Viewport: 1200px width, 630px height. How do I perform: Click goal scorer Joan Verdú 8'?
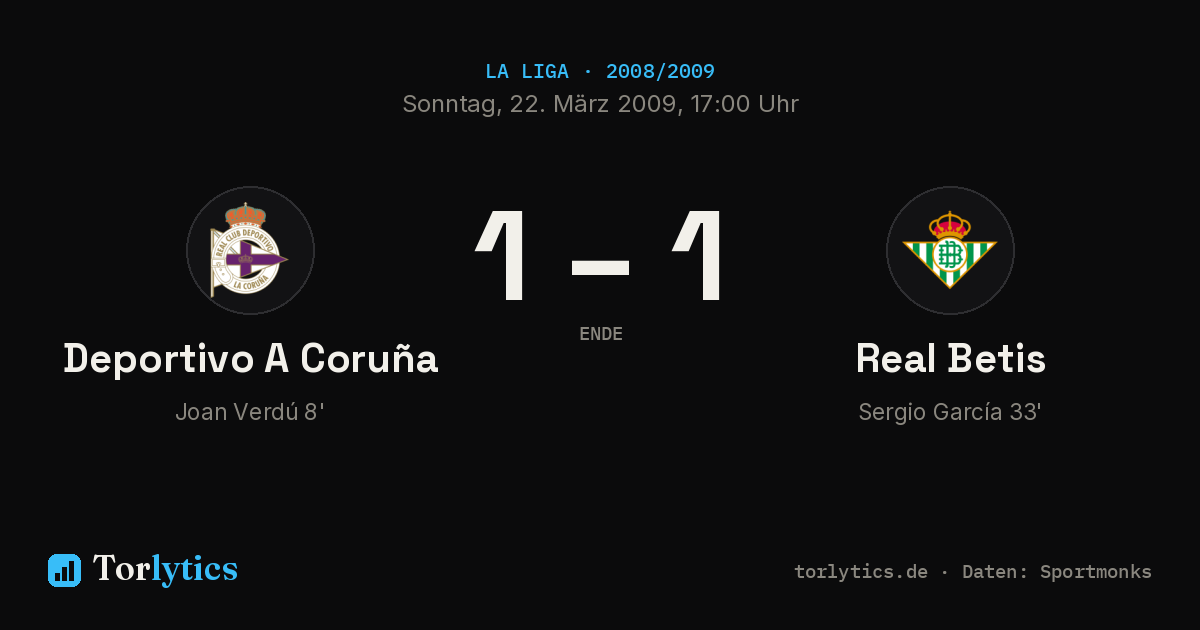coord(250,412)
